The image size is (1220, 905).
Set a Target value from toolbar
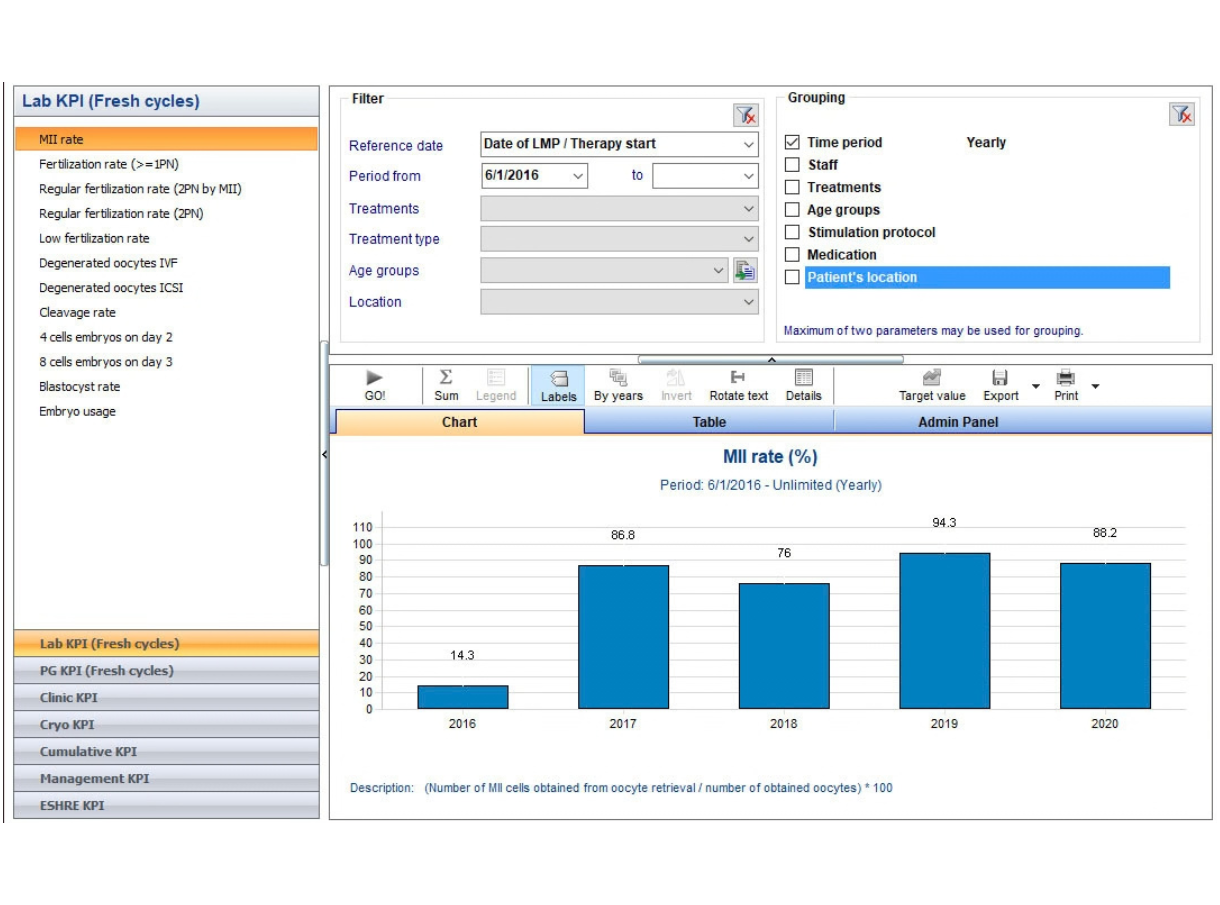[932, 385]
